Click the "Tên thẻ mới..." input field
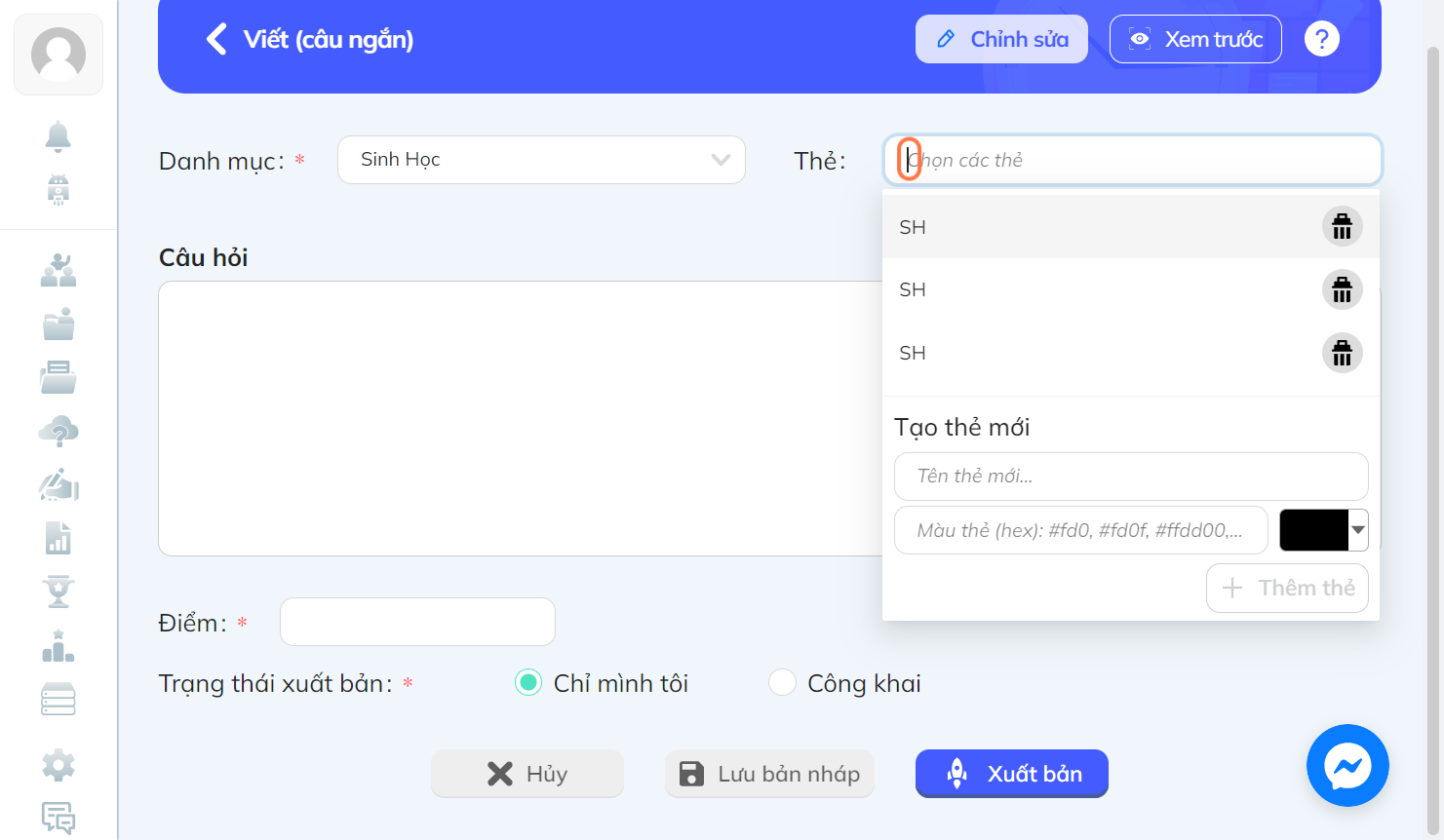Screen dimensions: 1444x840 tap(1131, 477)
